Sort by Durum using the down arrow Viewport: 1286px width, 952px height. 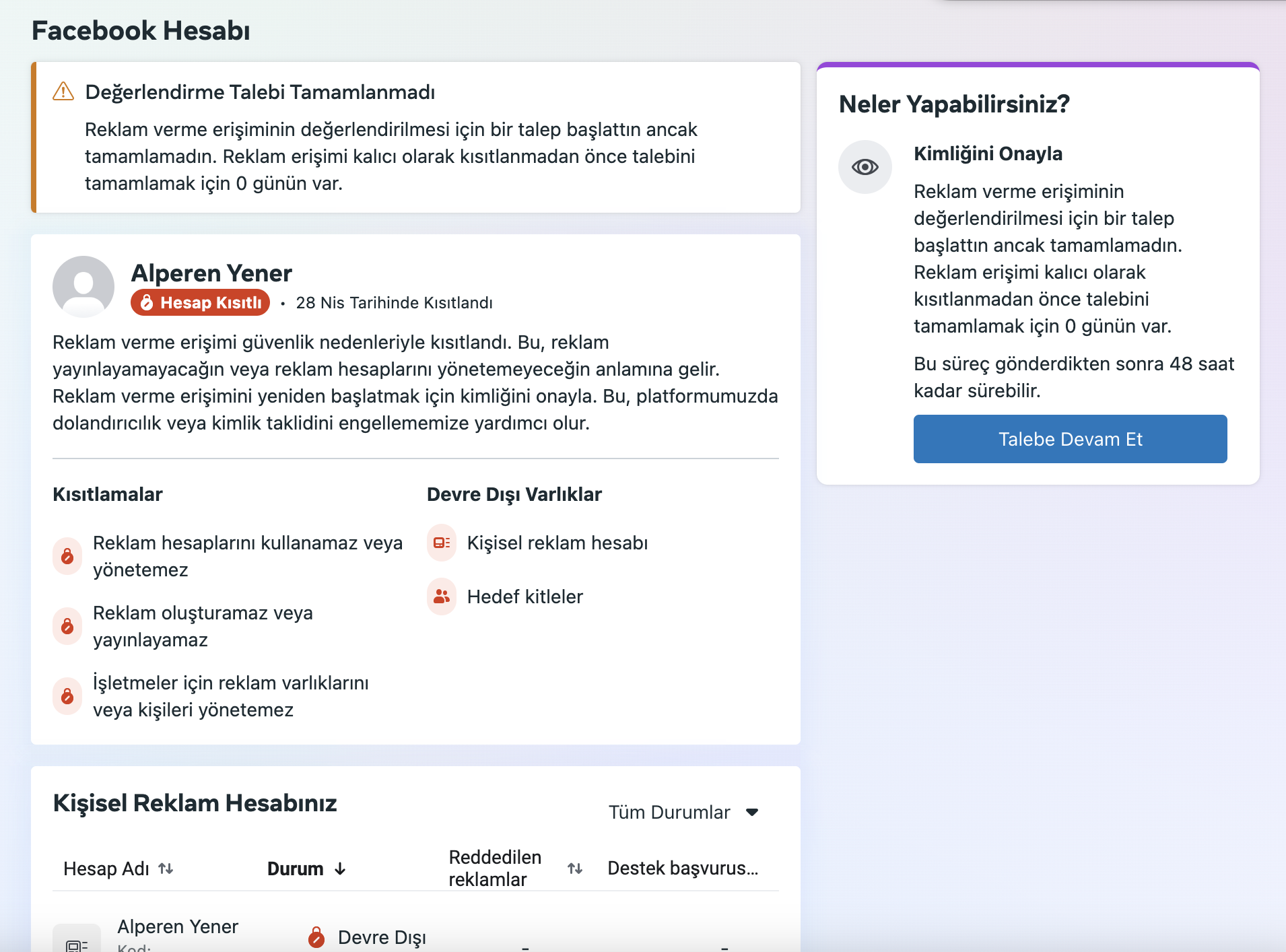[340, 869]
